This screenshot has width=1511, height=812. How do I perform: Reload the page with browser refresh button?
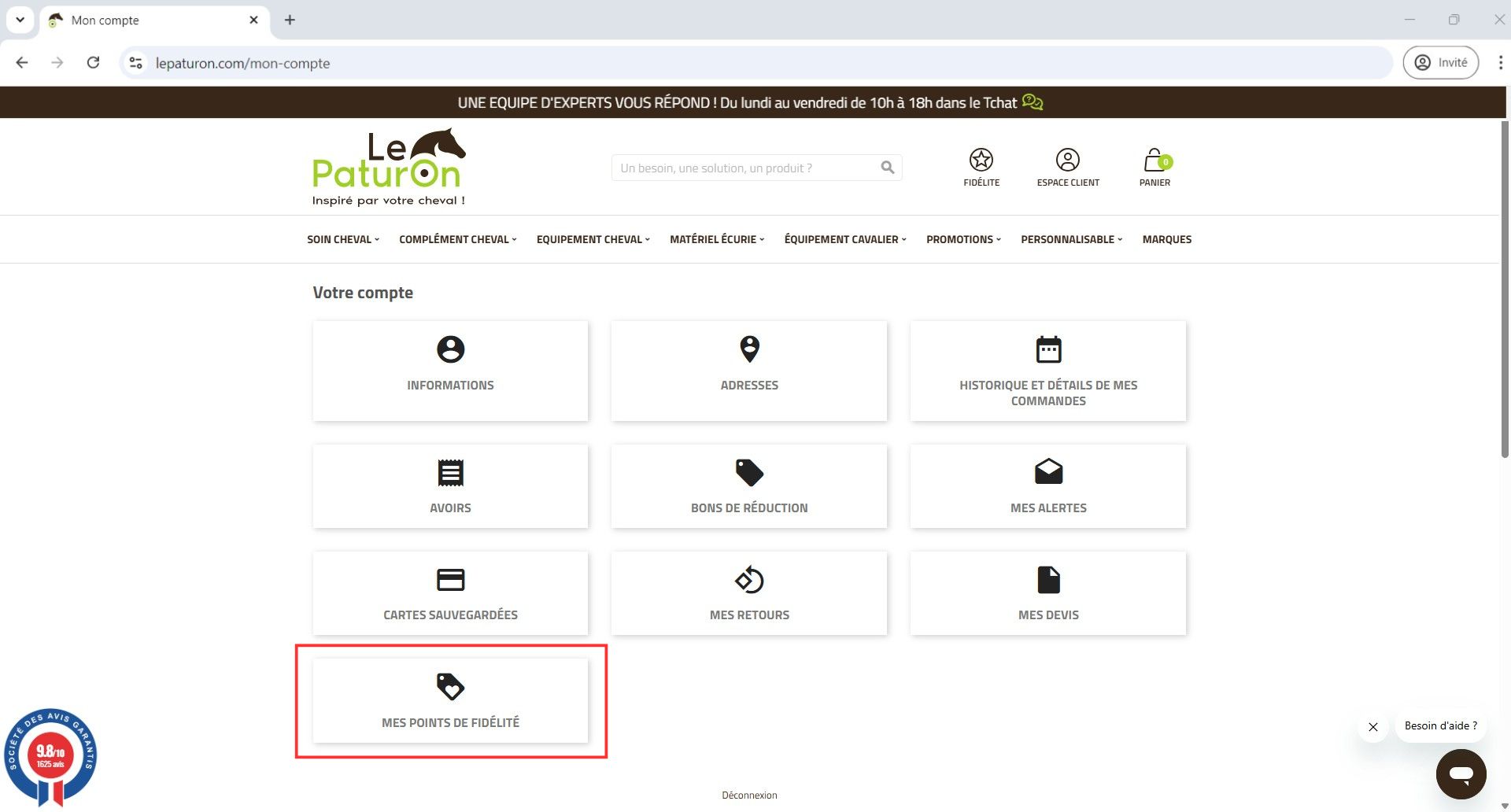tap(93, 63)
